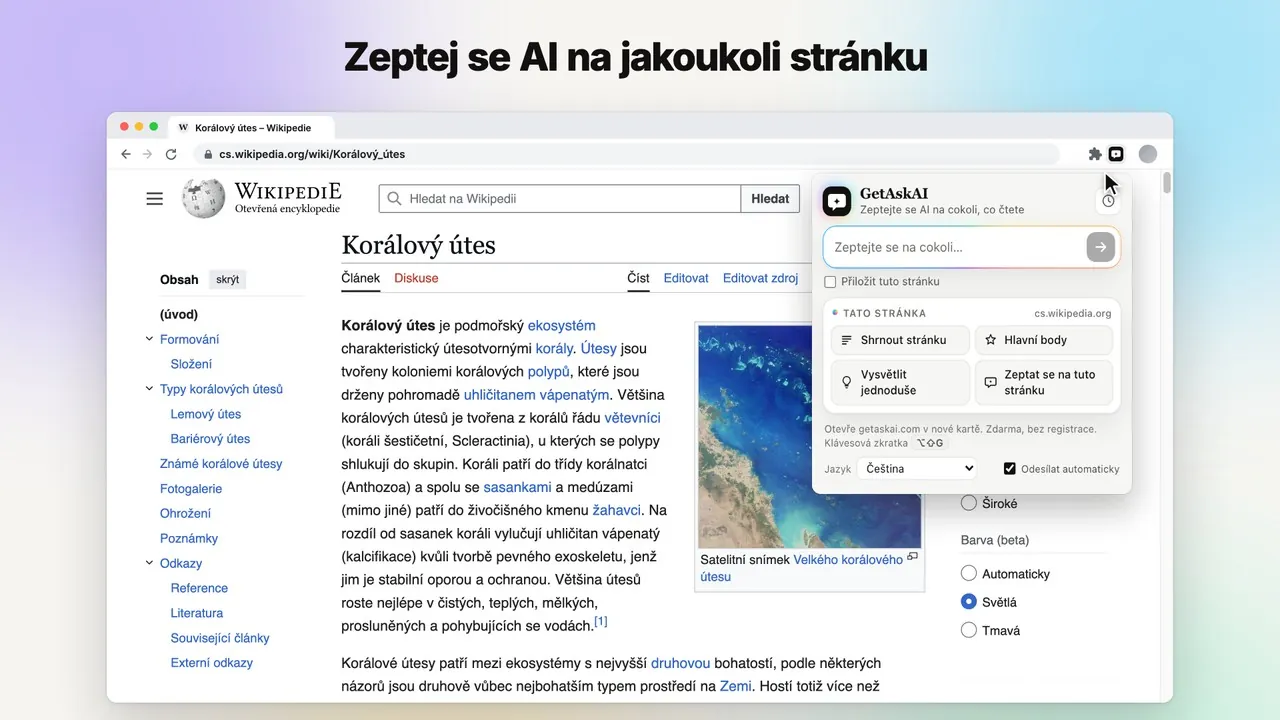Switch to the Editovat tab
Screen dimensions: 1280x720
(x=686, y=278)
